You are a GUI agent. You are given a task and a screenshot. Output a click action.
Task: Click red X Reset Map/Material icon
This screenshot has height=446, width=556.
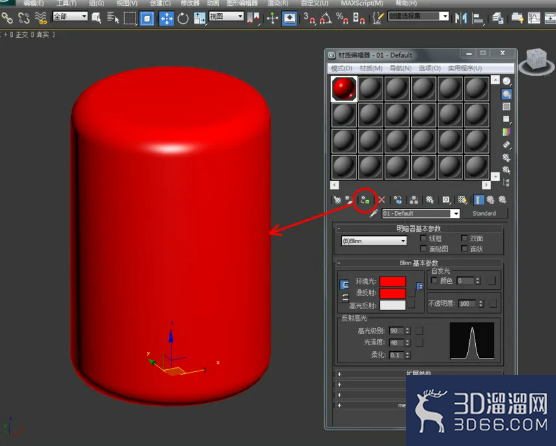coord(382,200)
